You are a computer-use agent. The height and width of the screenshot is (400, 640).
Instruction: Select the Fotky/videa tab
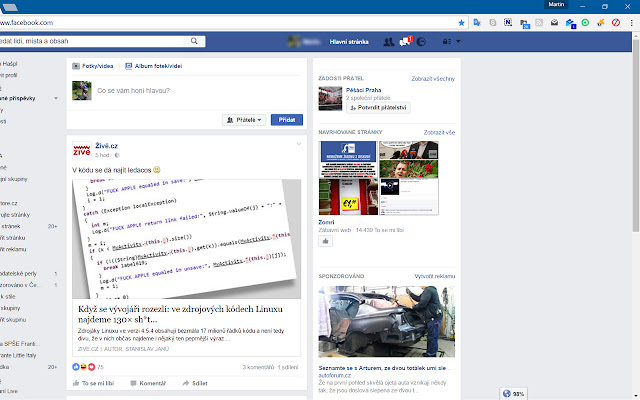tap(93, 66)
